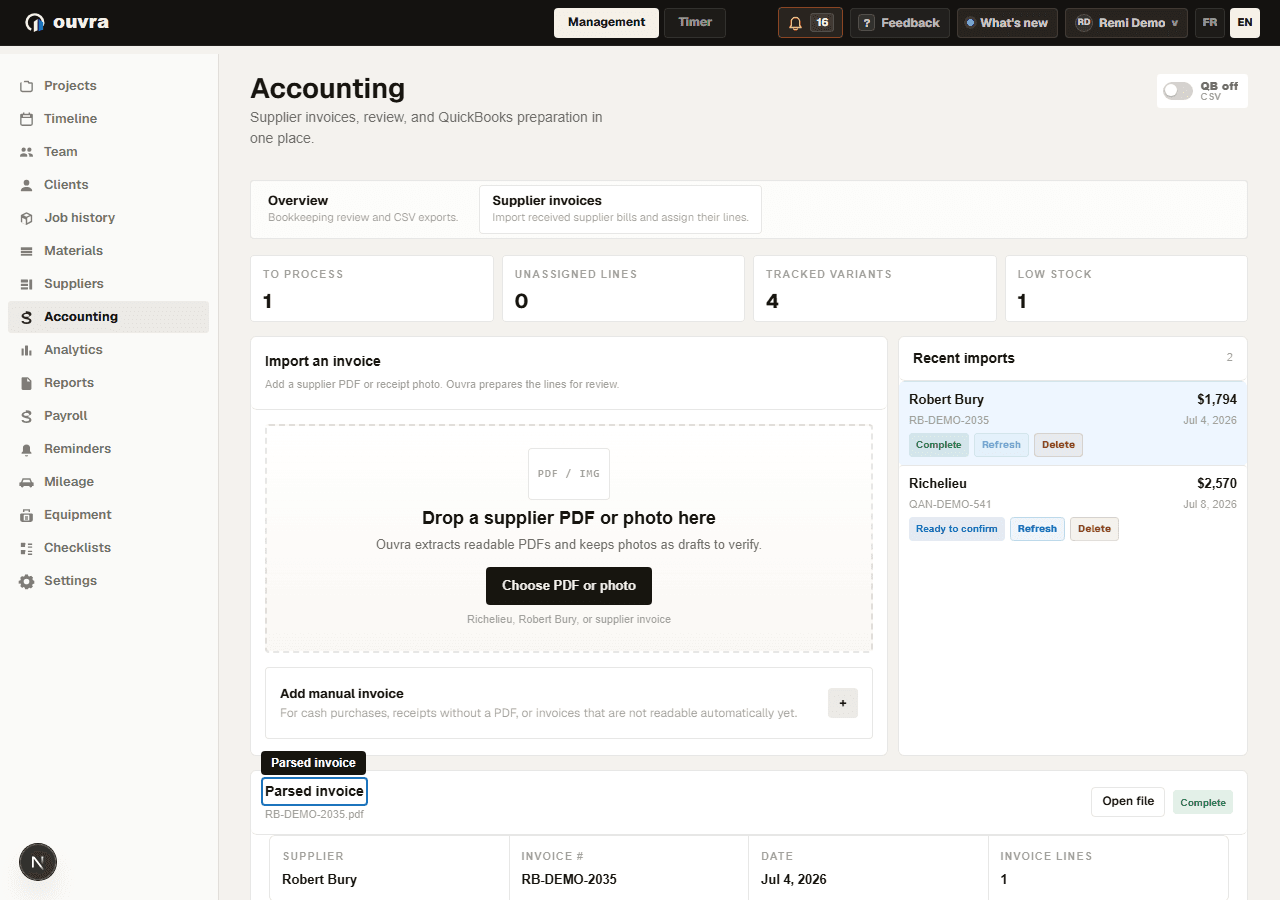Refresh the Robert Bury import
Viewport: 1280px width, 900px height.
coord(1001,445)
